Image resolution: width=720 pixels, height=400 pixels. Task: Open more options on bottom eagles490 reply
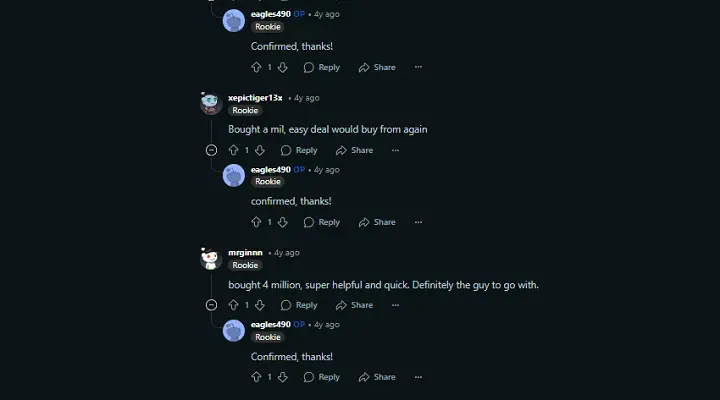click(418, 377)
